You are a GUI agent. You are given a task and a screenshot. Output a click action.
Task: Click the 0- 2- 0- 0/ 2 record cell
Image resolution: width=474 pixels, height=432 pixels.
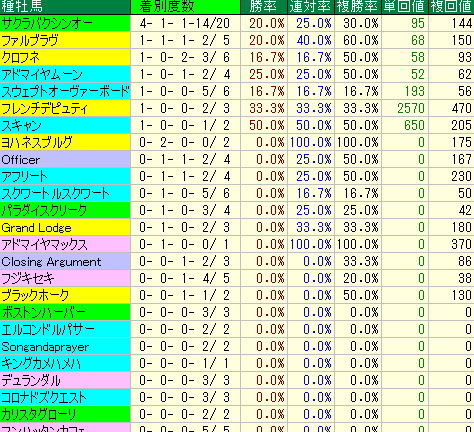click(x=185, y=142)
